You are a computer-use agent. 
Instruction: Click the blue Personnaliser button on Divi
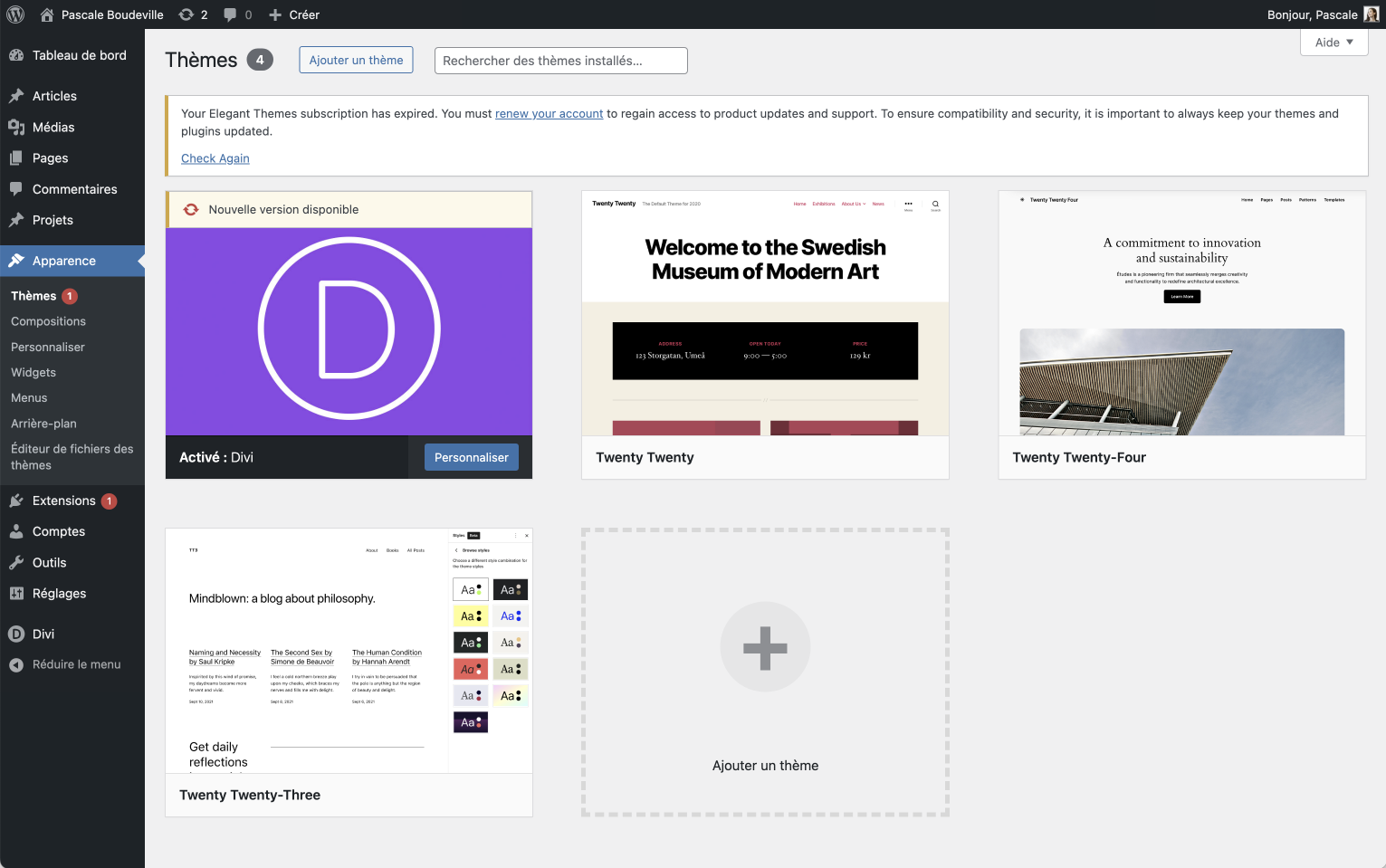coord(472,457)
